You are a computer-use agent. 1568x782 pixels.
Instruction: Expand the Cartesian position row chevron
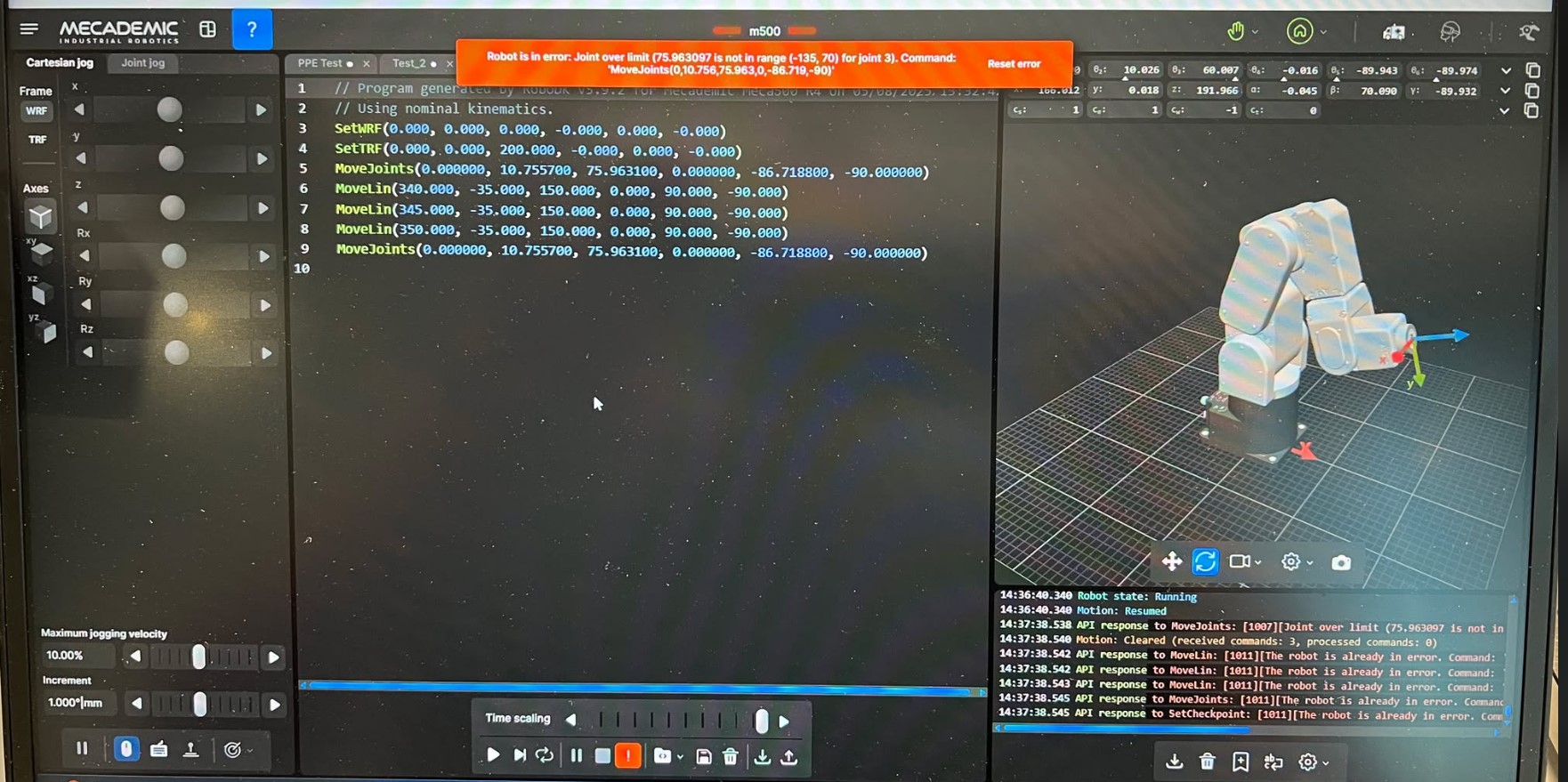click(1505, 91)
